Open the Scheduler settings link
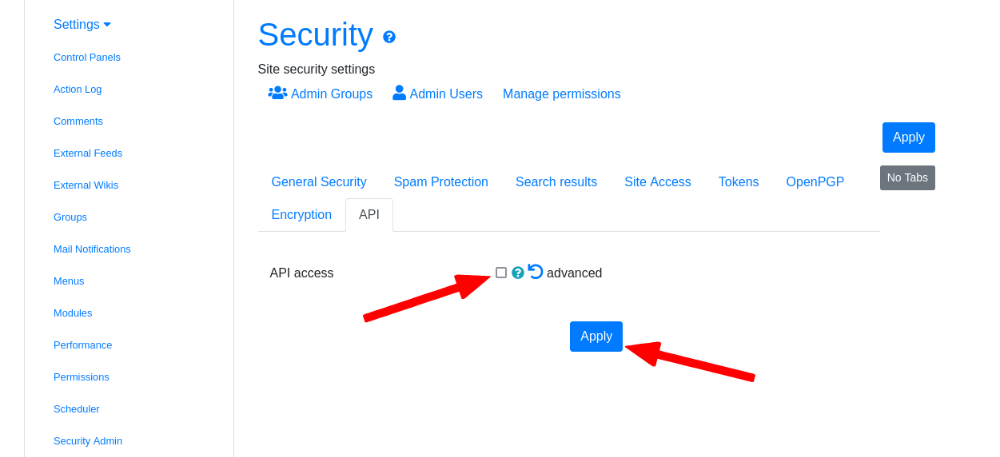1000x457 pixels. pyautogui.click(x=77, y=409)
